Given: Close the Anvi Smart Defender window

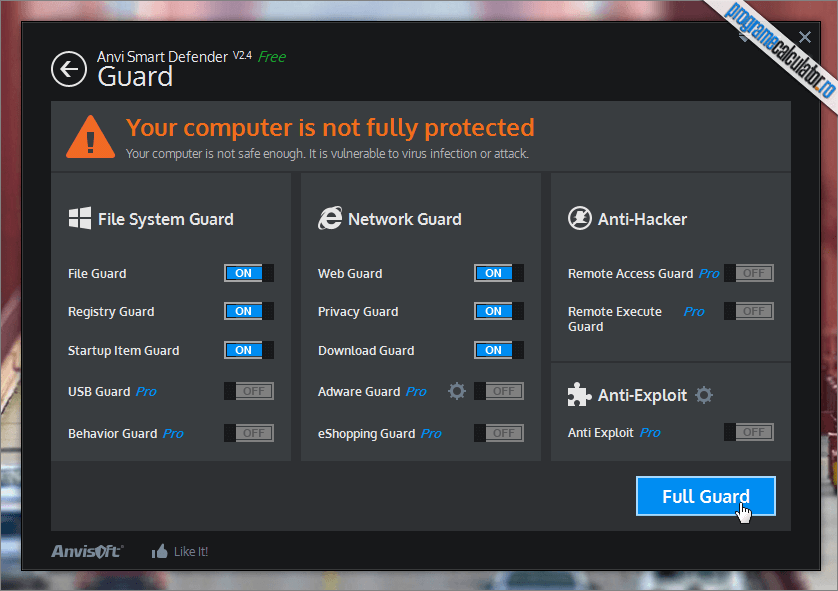Looking at the screenshot, I should coord(804,37).
